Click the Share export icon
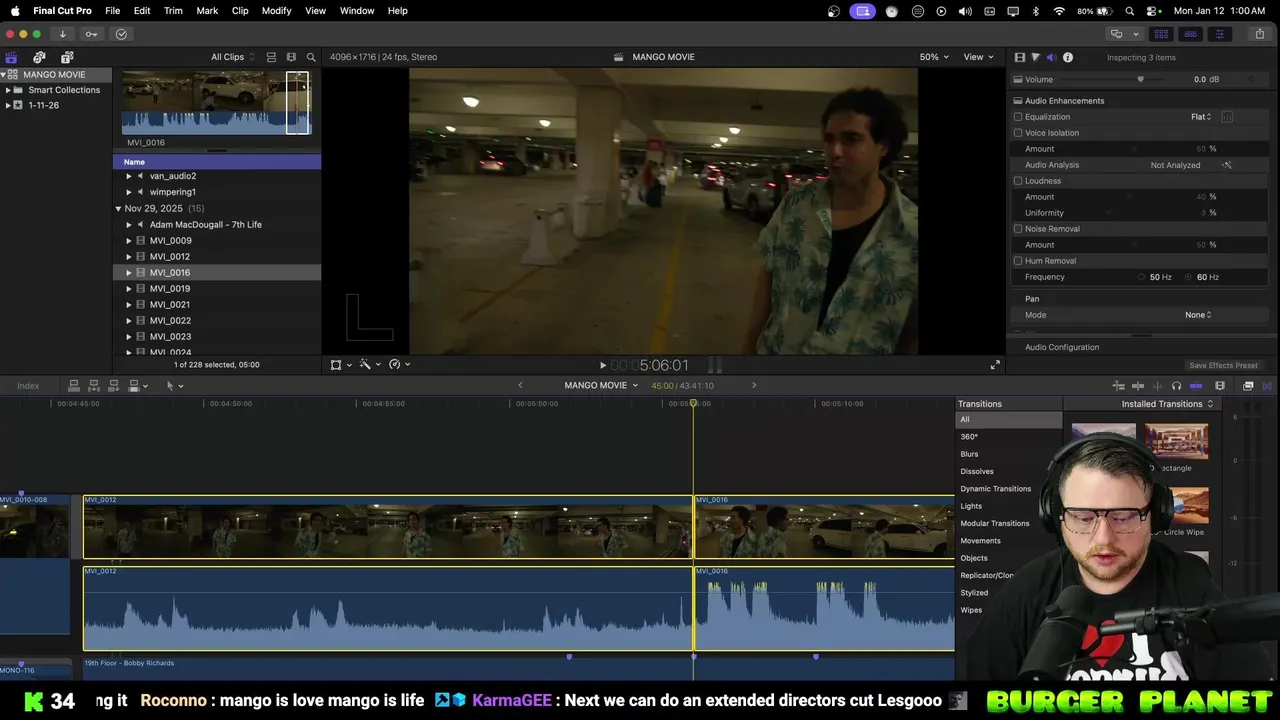 pos(1259,34)
